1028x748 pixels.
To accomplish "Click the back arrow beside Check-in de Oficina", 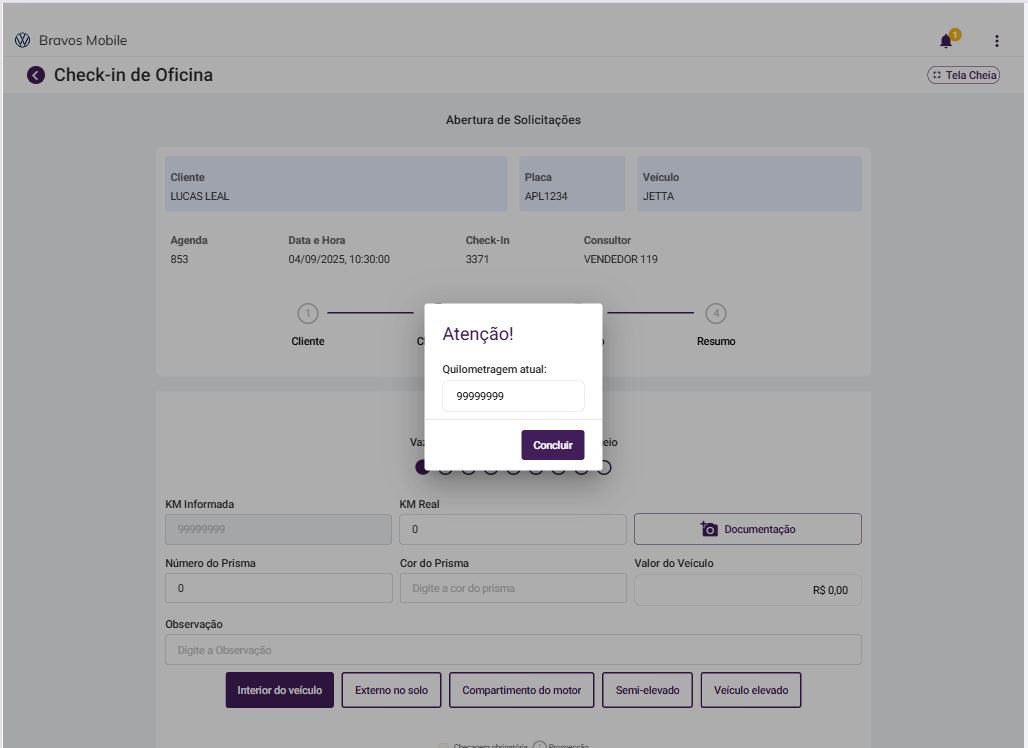I will (x=36, y=75).
